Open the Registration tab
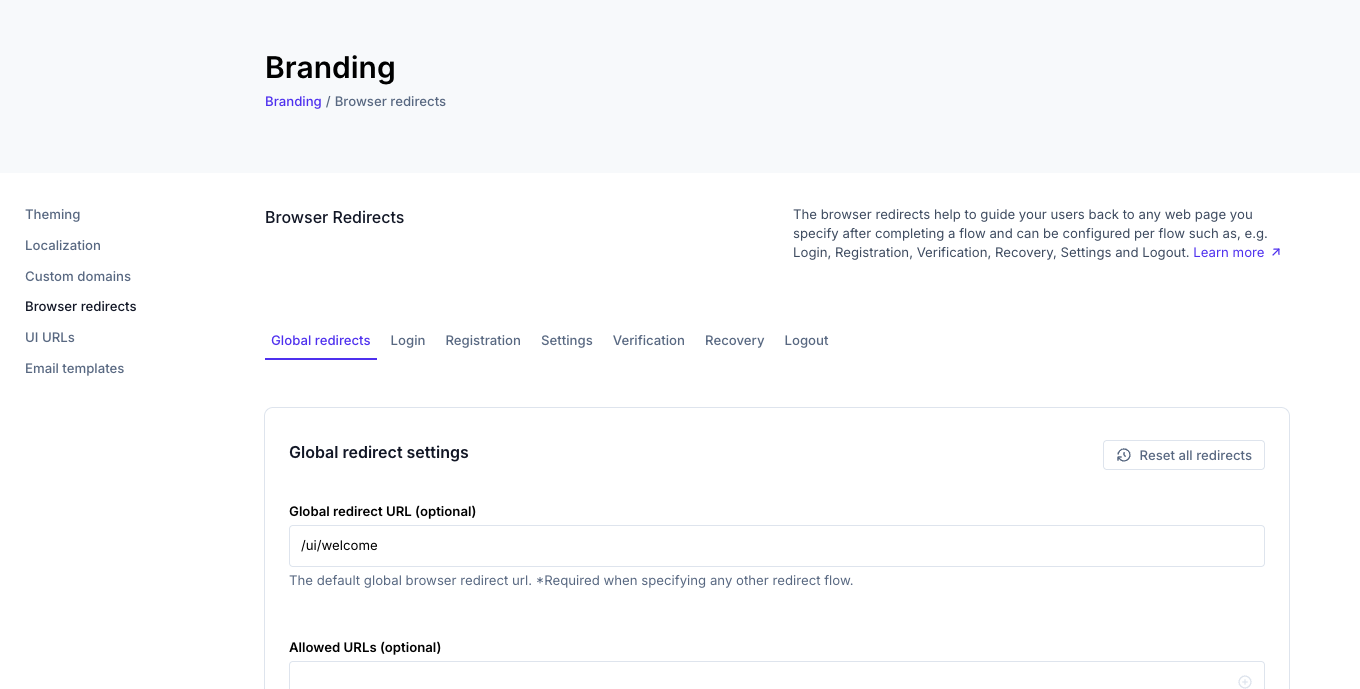The width and height of the screenshot is (1360, 689). pyautogui.click(x=483, y=340)
